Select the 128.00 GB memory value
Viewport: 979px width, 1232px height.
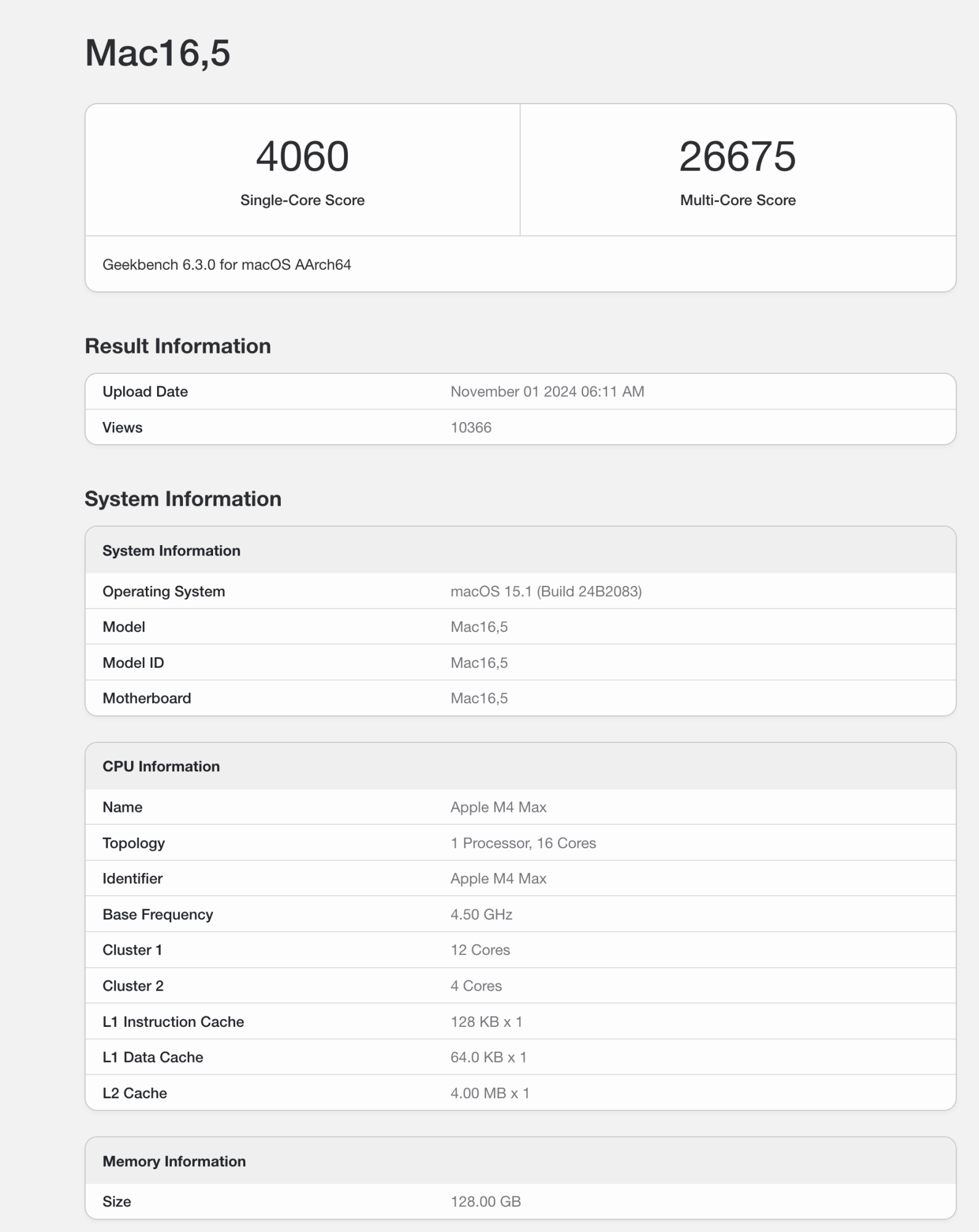tap(486, 1202)
